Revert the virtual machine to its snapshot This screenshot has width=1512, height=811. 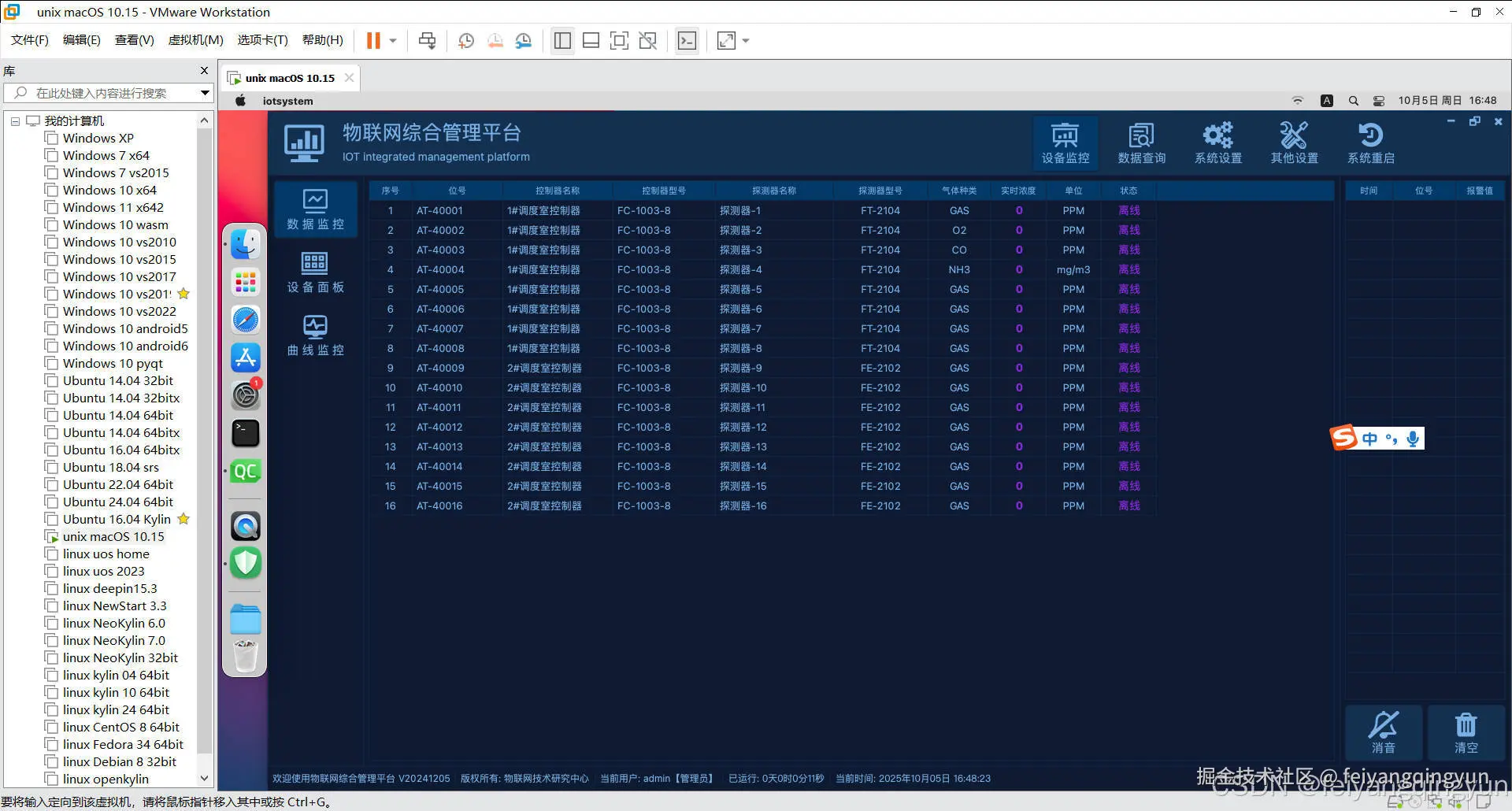click(495, 40)
